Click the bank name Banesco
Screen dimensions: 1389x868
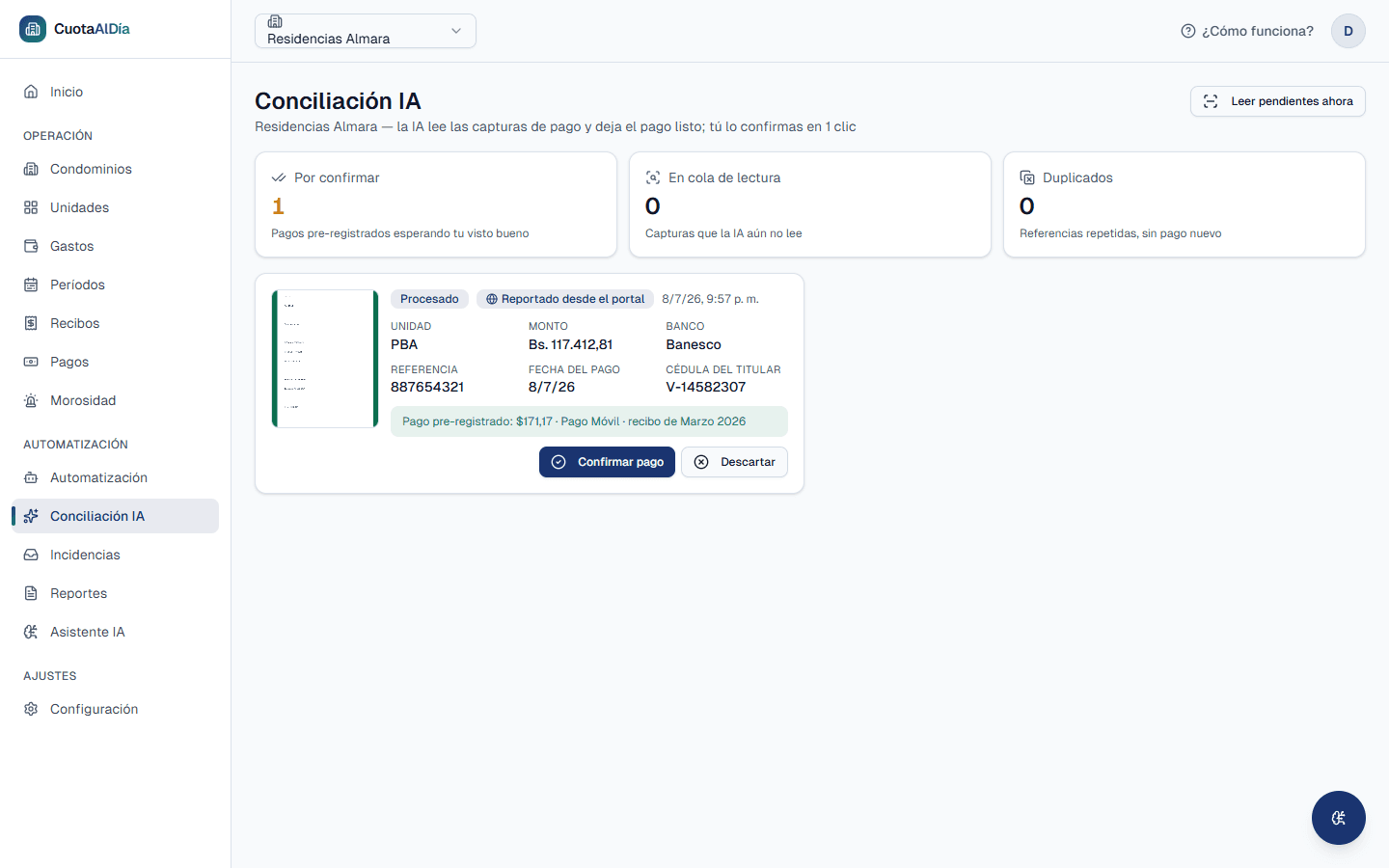(694, 344)
